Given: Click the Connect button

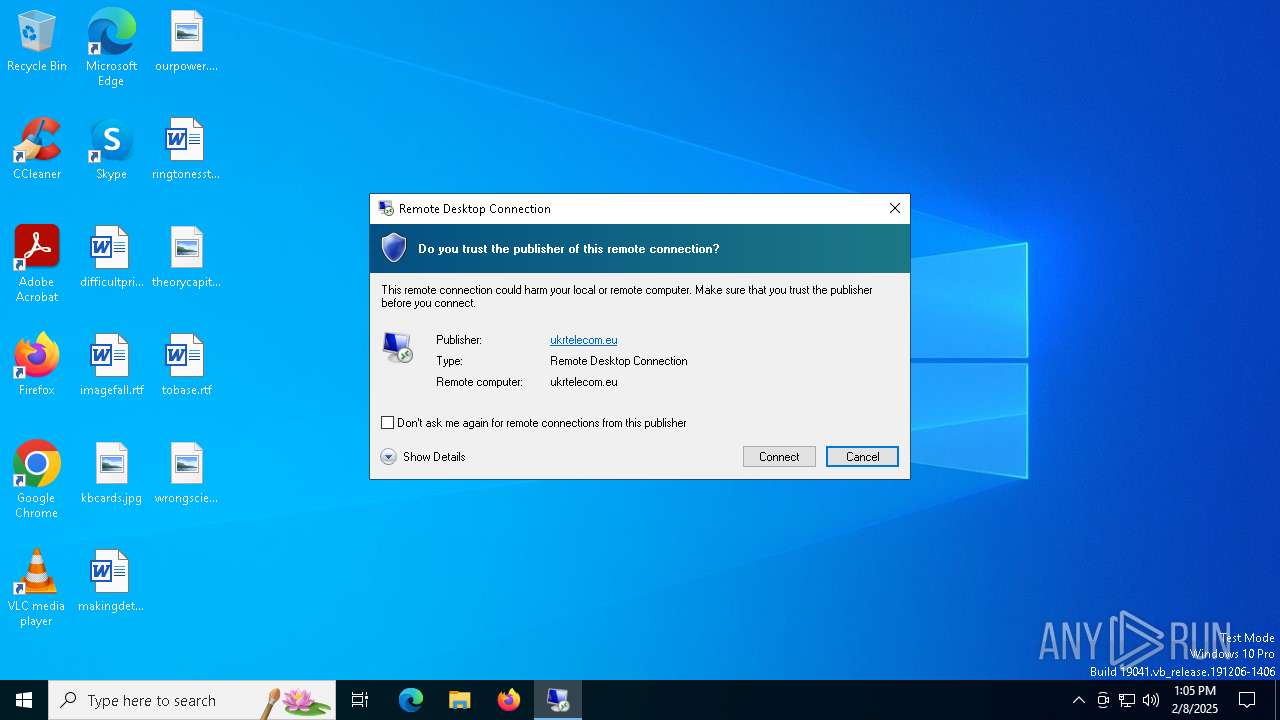Looking at the screenshot, I should pos(779,456).
